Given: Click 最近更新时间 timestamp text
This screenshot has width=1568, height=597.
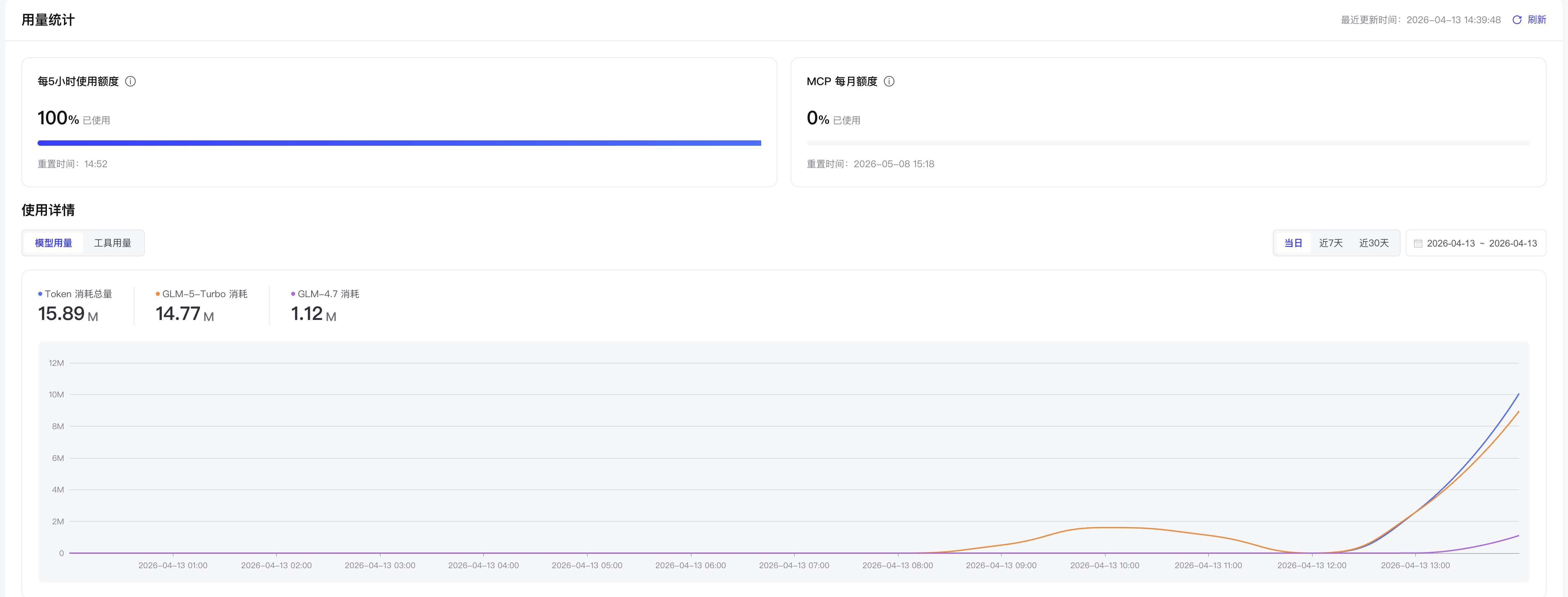Looking at the screenshot, I should coord(1421,20).
